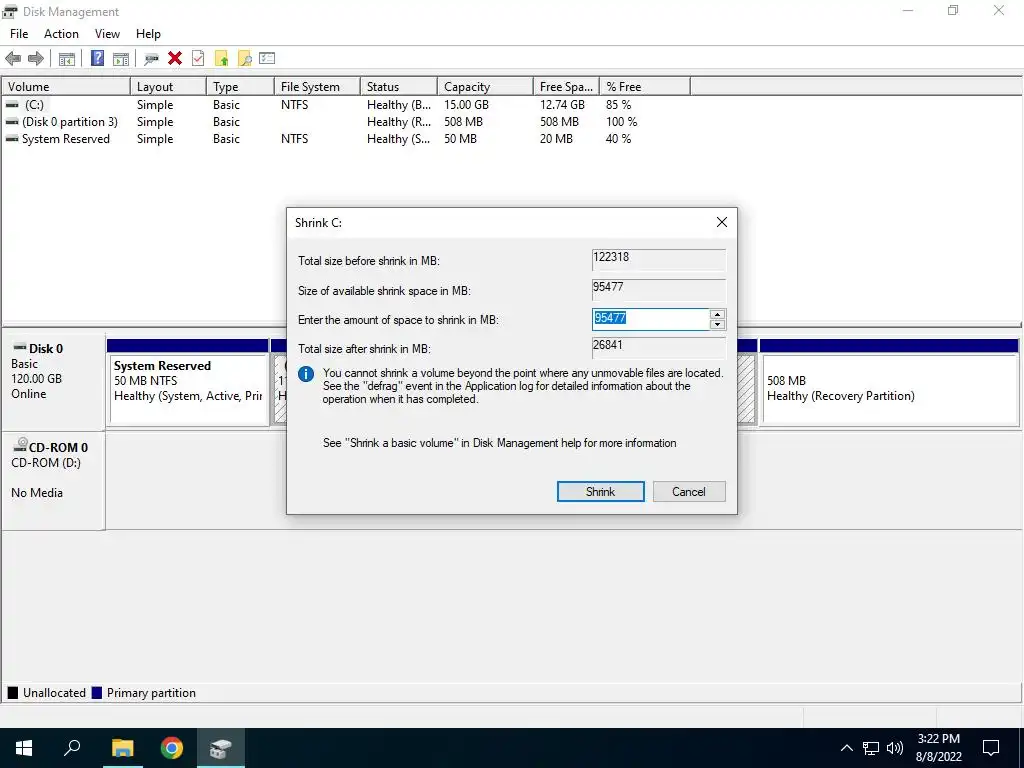
Task: Sort by the Status column header
Action: (398, 86)
